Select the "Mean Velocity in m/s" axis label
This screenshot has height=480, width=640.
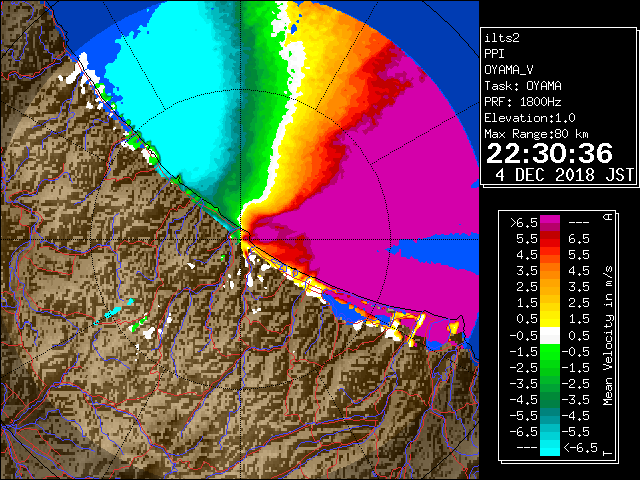[x=608, y=336]
